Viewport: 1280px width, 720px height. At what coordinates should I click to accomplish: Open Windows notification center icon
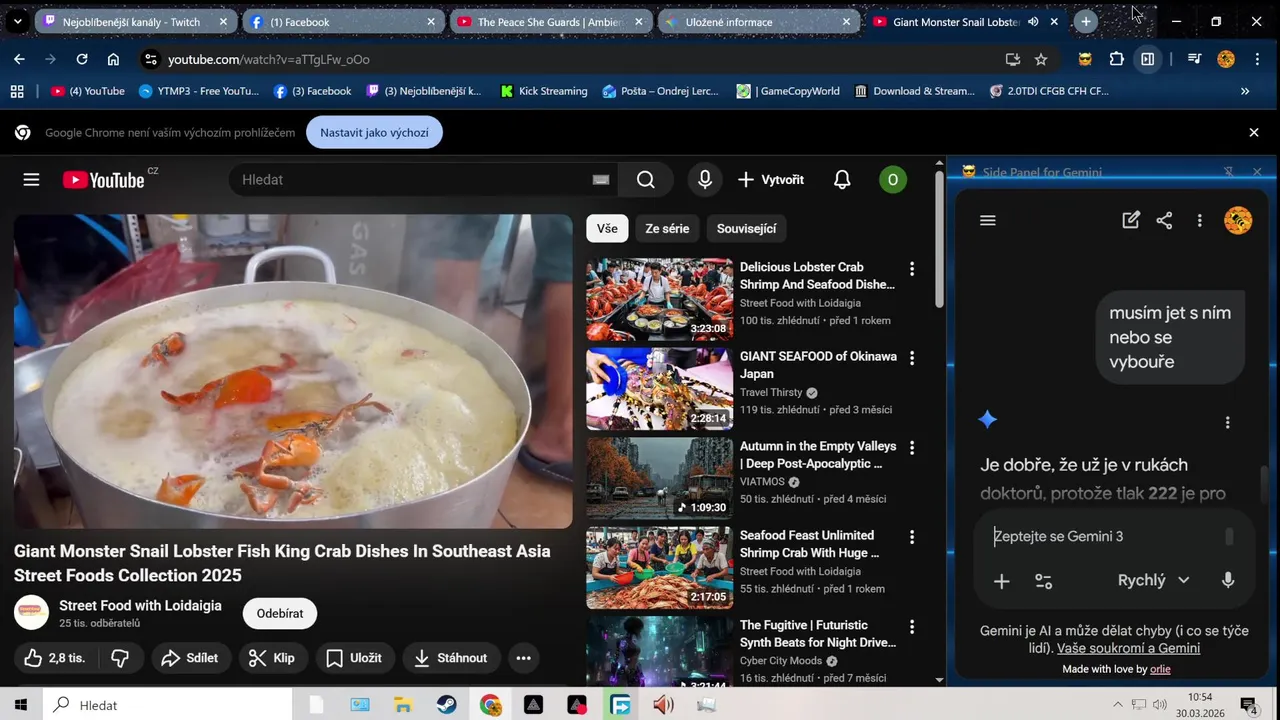tap(1249, 705)
